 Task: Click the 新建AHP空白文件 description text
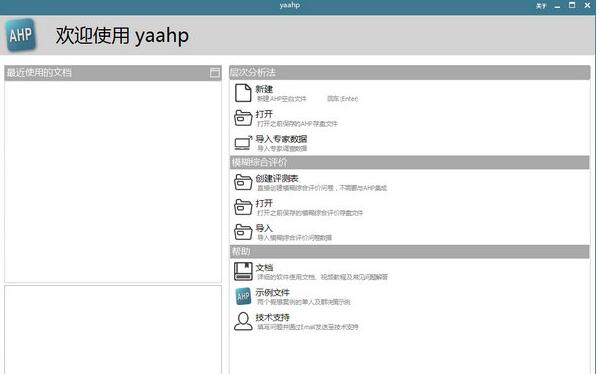281,99
